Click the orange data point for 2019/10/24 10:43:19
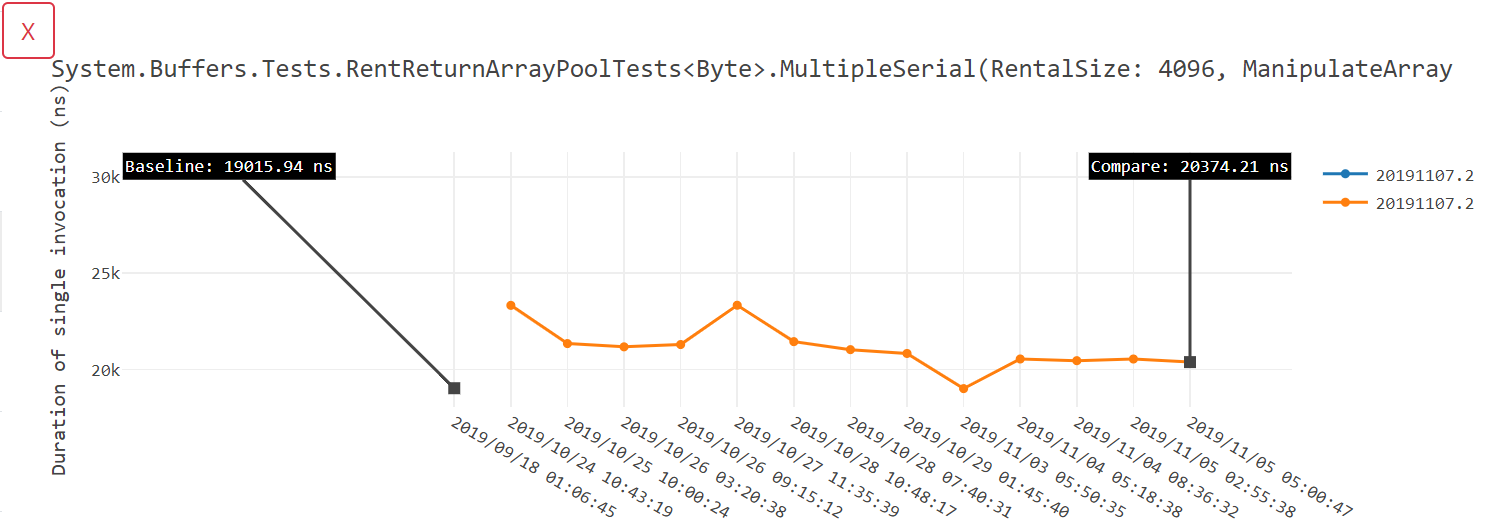The image size is (1497, 524). point(511,305)
